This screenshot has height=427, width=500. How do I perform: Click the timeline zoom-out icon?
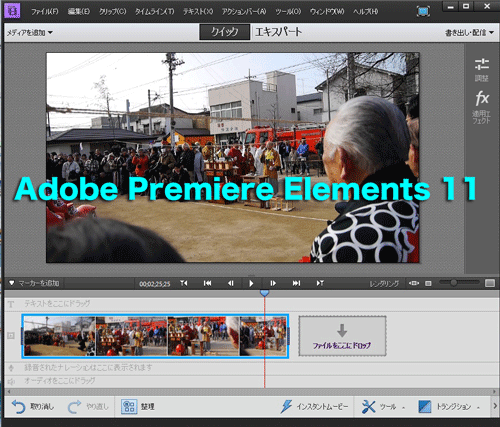coord(428,283)
